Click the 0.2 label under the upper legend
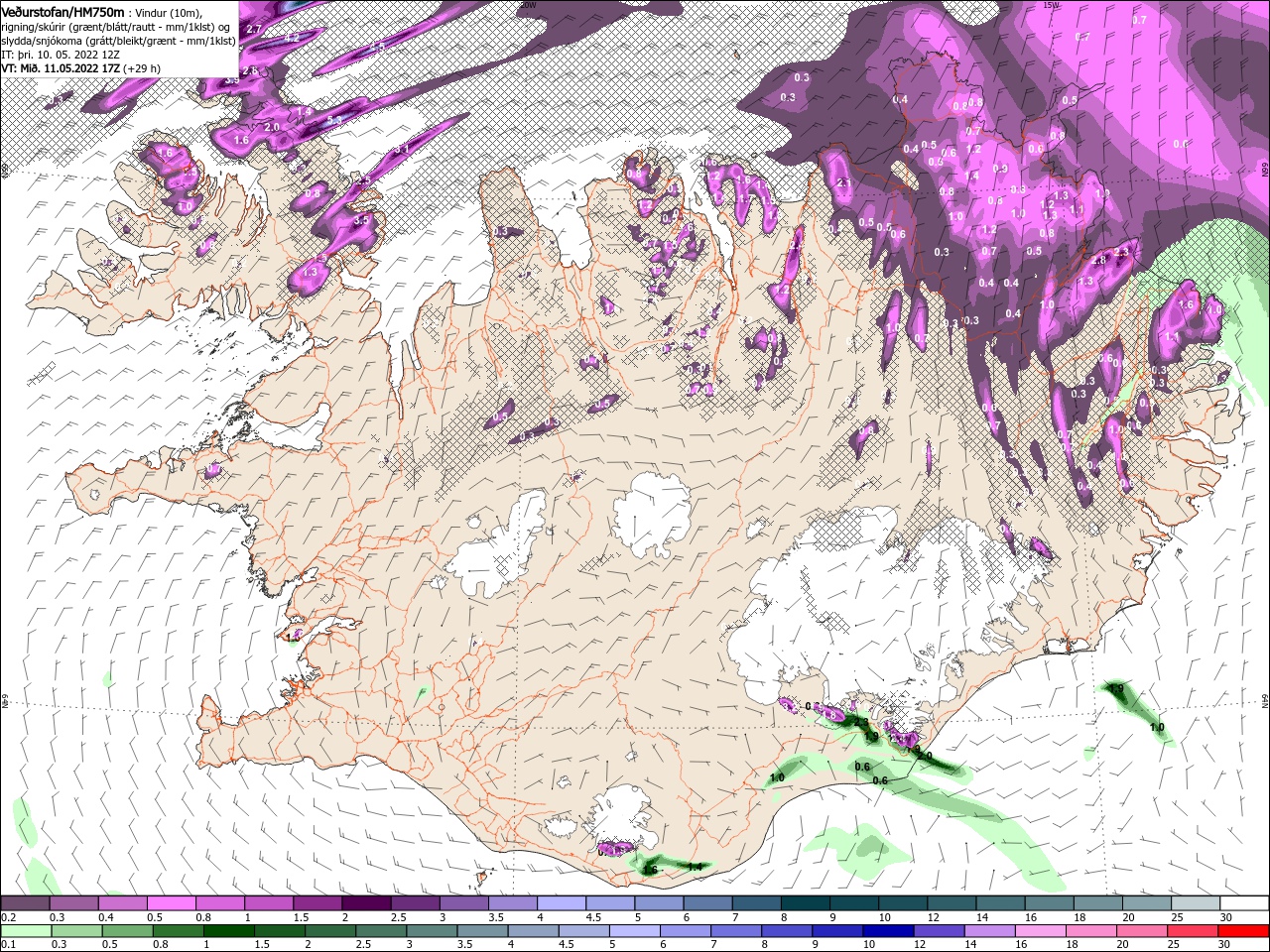 [x=8, y=916]
